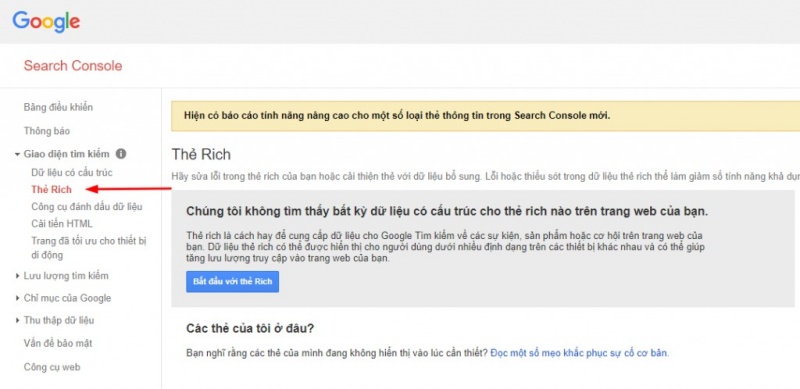Viewport: 800px width, 389px height.
Task: Click the Thẻ Rich page heading
Action: 201,154
